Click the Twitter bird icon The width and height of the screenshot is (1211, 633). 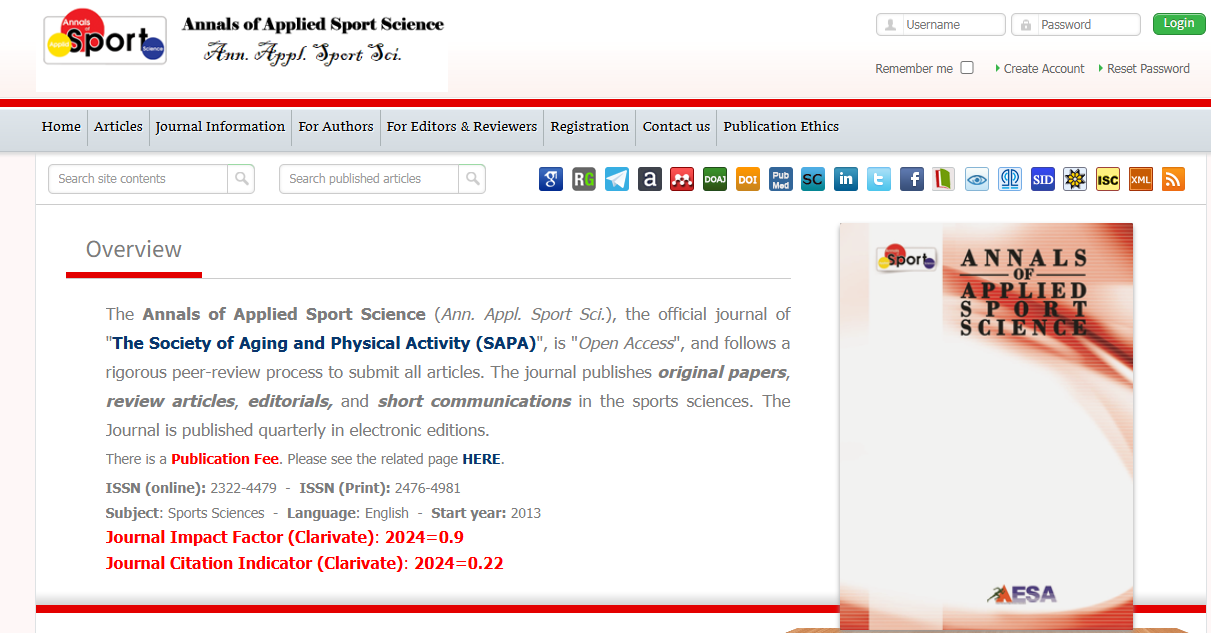pyautogui.click(x=879, y=179)
